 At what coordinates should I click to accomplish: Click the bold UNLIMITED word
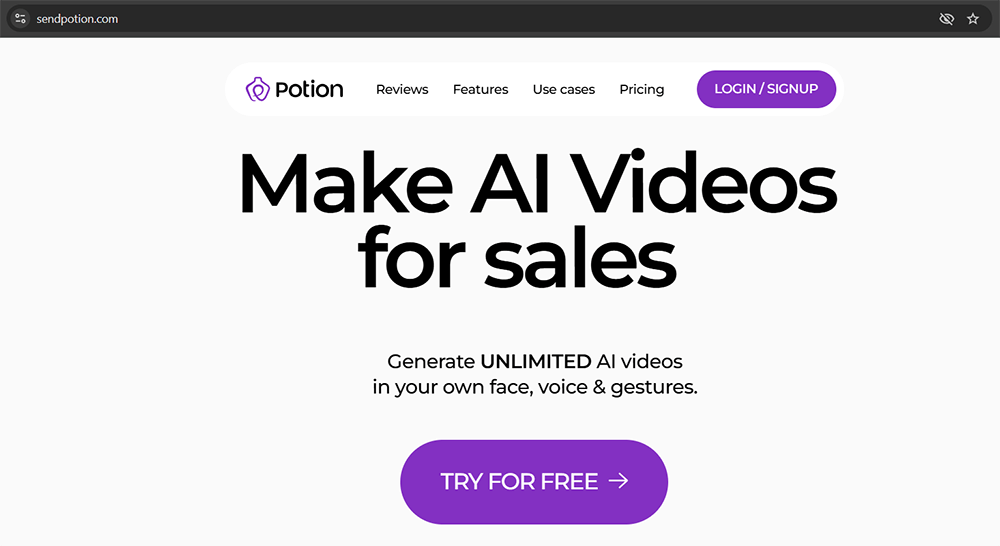(x=536, y=362)
